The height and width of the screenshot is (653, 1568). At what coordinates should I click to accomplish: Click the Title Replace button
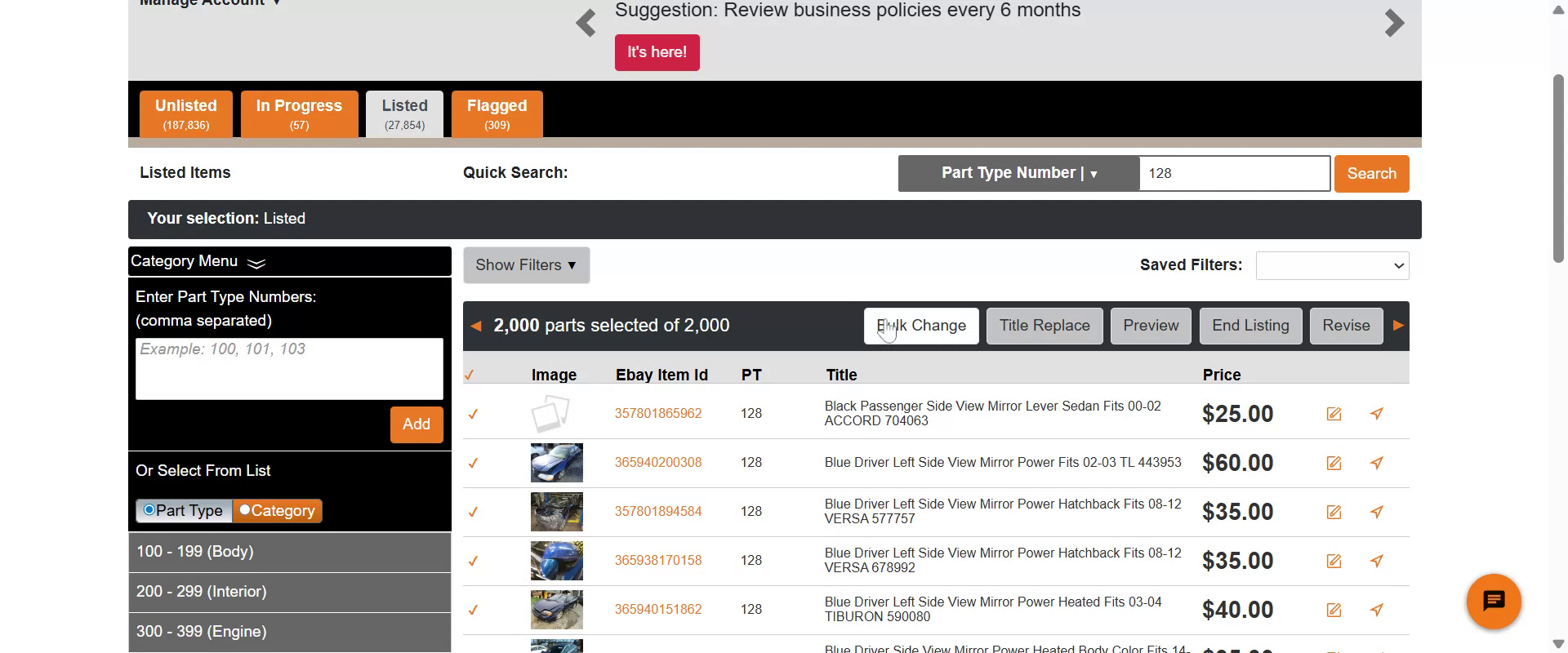pos(1045,326)
